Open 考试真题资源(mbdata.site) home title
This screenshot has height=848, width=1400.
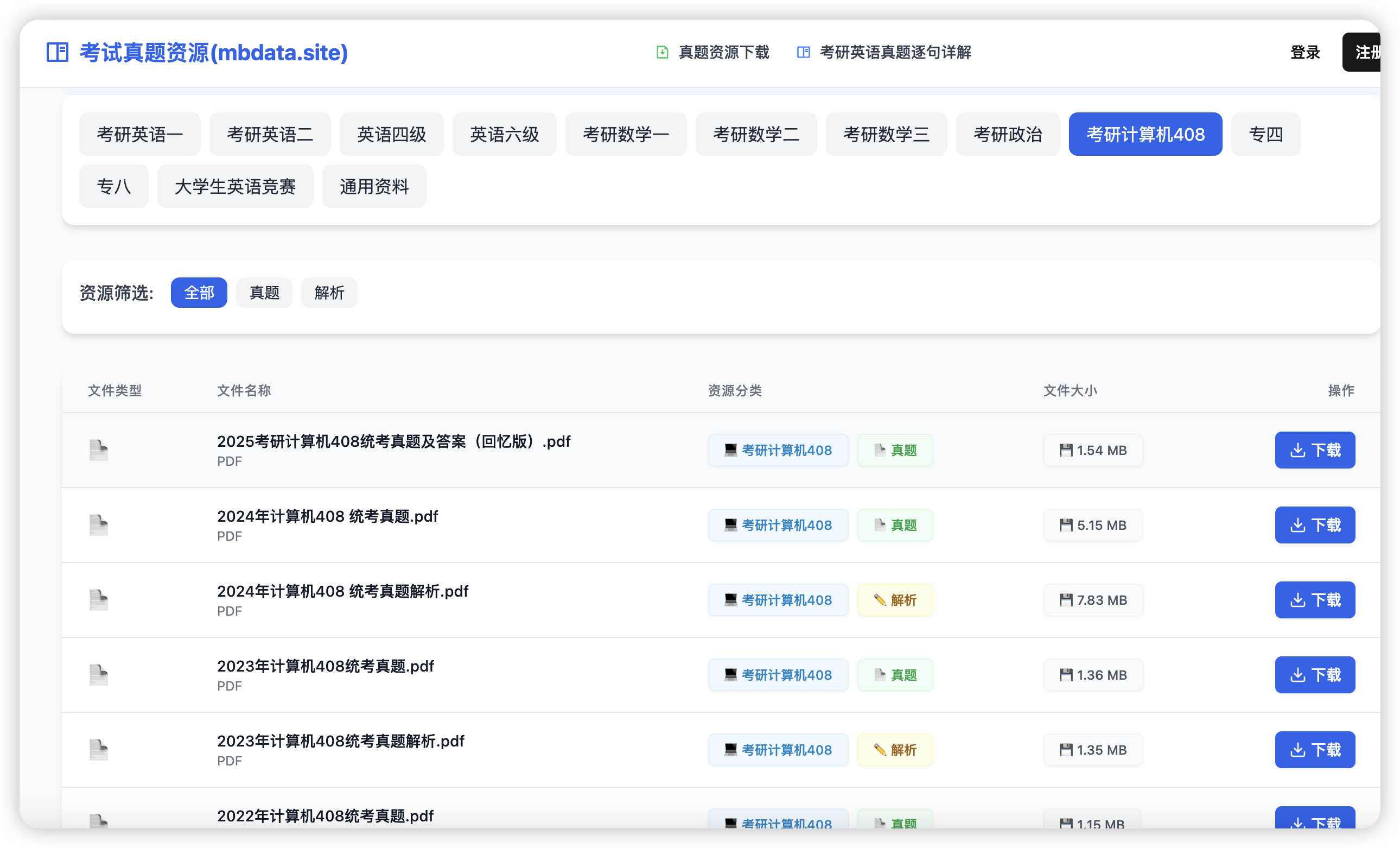coord(213,52)
